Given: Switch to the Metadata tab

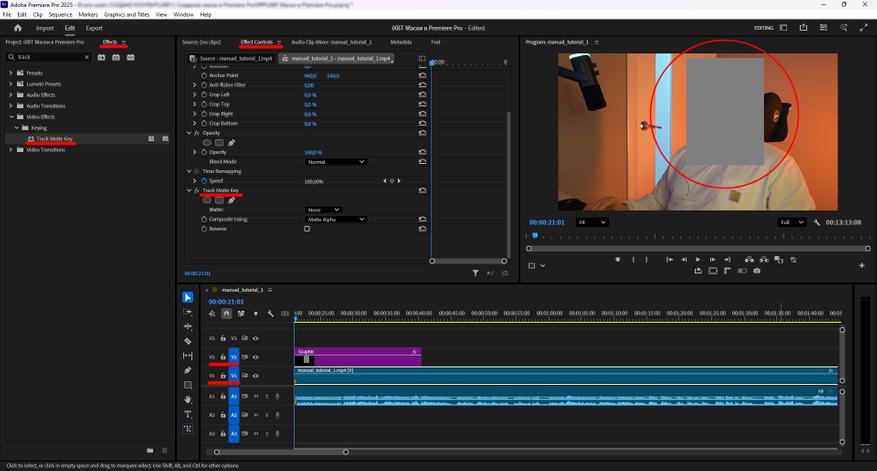Looking at the screenshot, I should pyautogui.click(x=400, y=42).
